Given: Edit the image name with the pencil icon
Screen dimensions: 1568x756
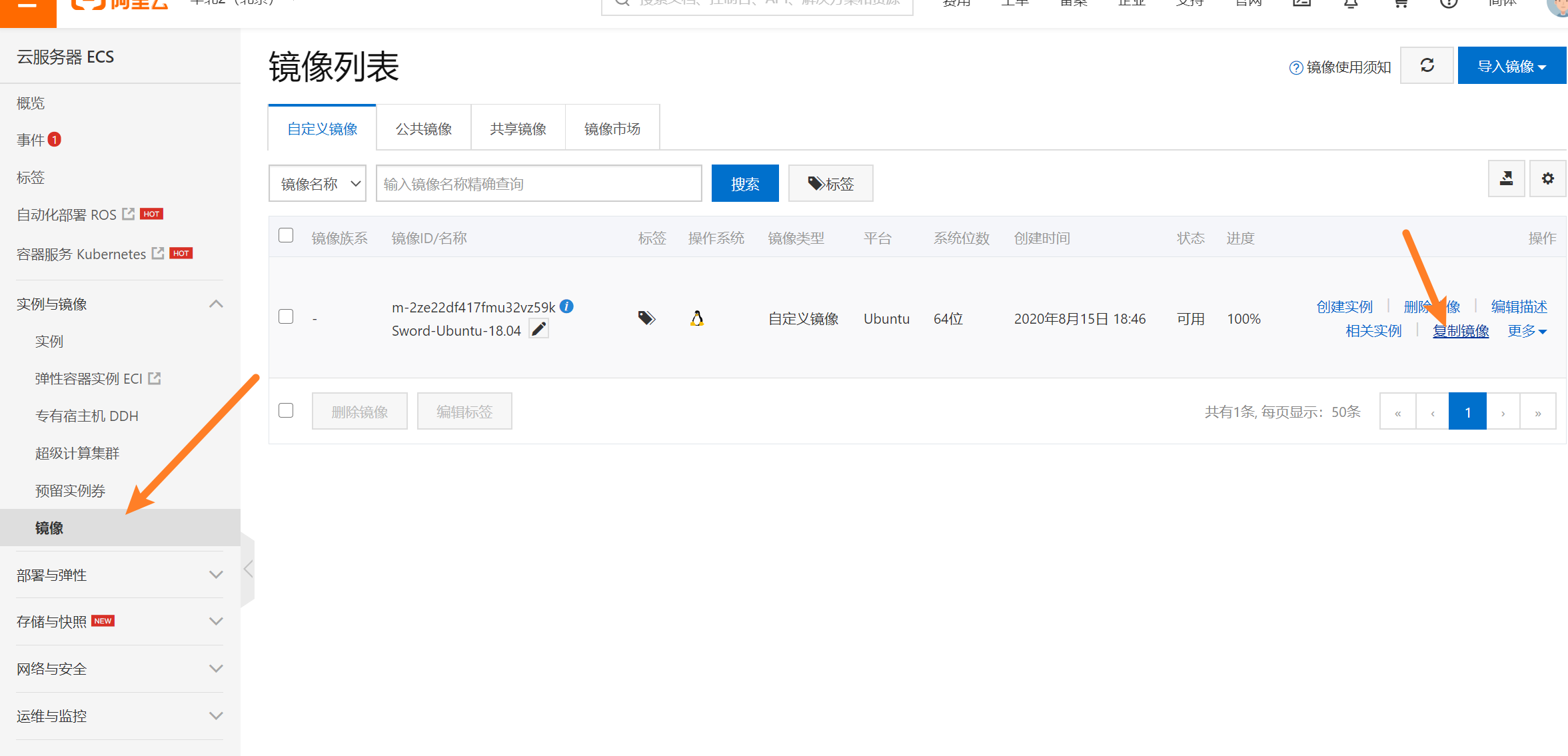Looking at the screenshot, I should point(539,328).
